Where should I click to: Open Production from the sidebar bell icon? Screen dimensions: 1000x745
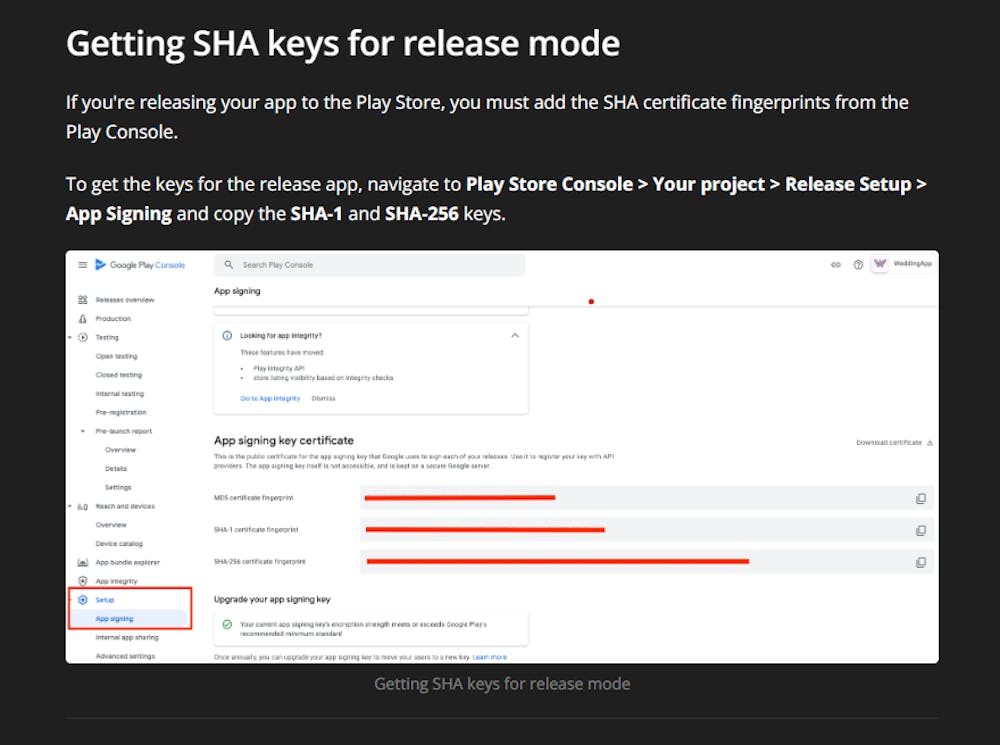83,318
